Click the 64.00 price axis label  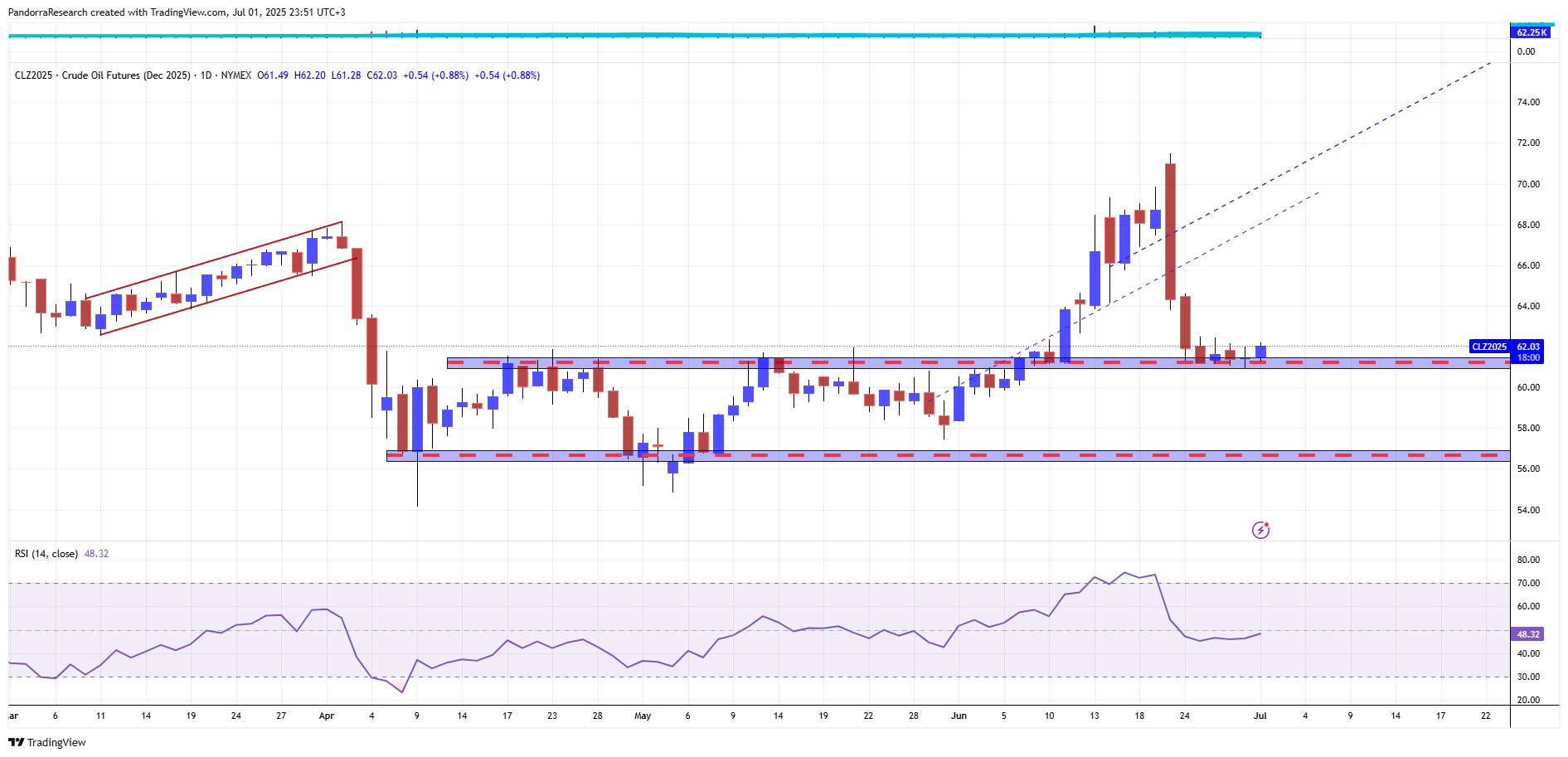1528,306
